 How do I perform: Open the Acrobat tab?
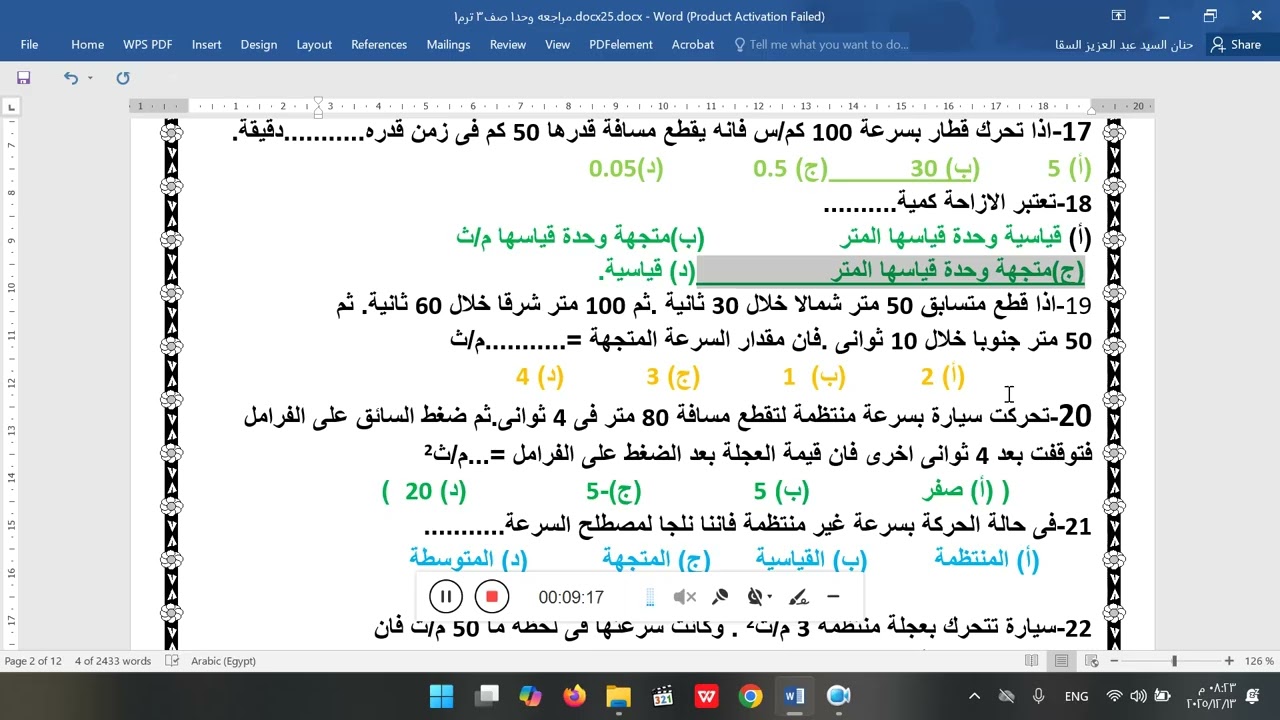[x=693, y=44]
